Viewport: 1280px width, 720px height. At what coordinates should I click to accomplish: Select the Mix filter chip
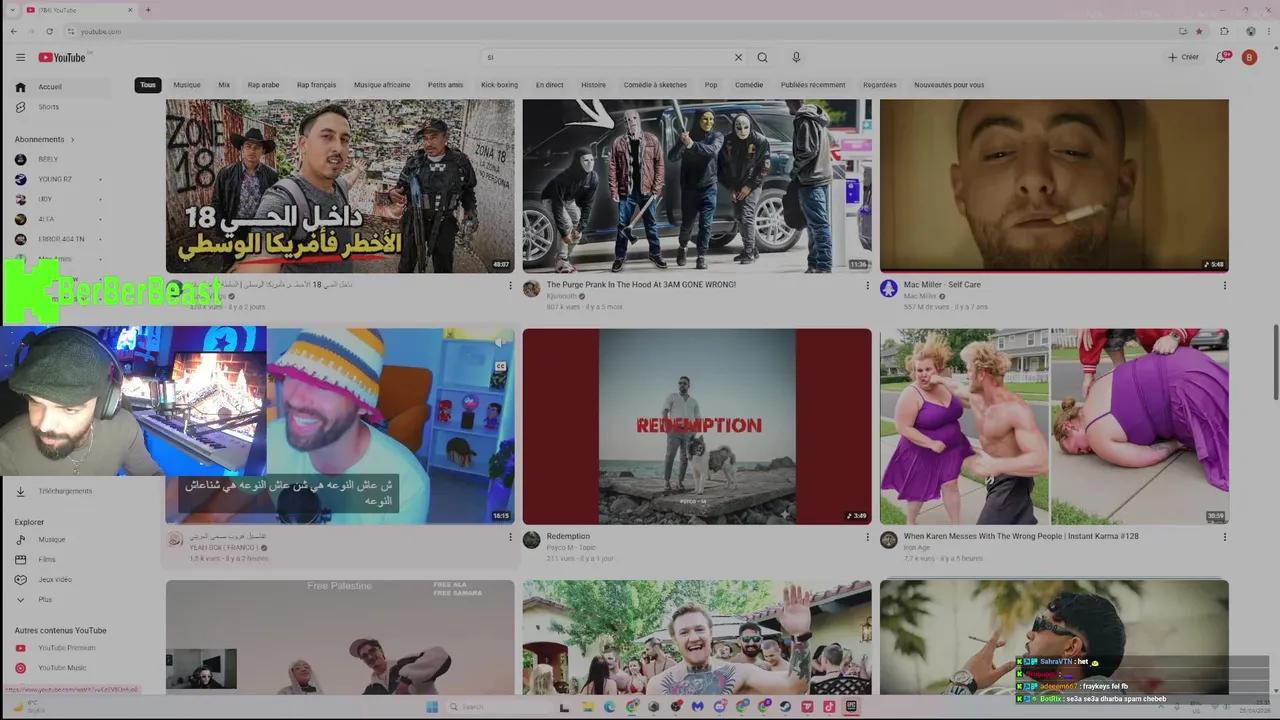[224, 85]
